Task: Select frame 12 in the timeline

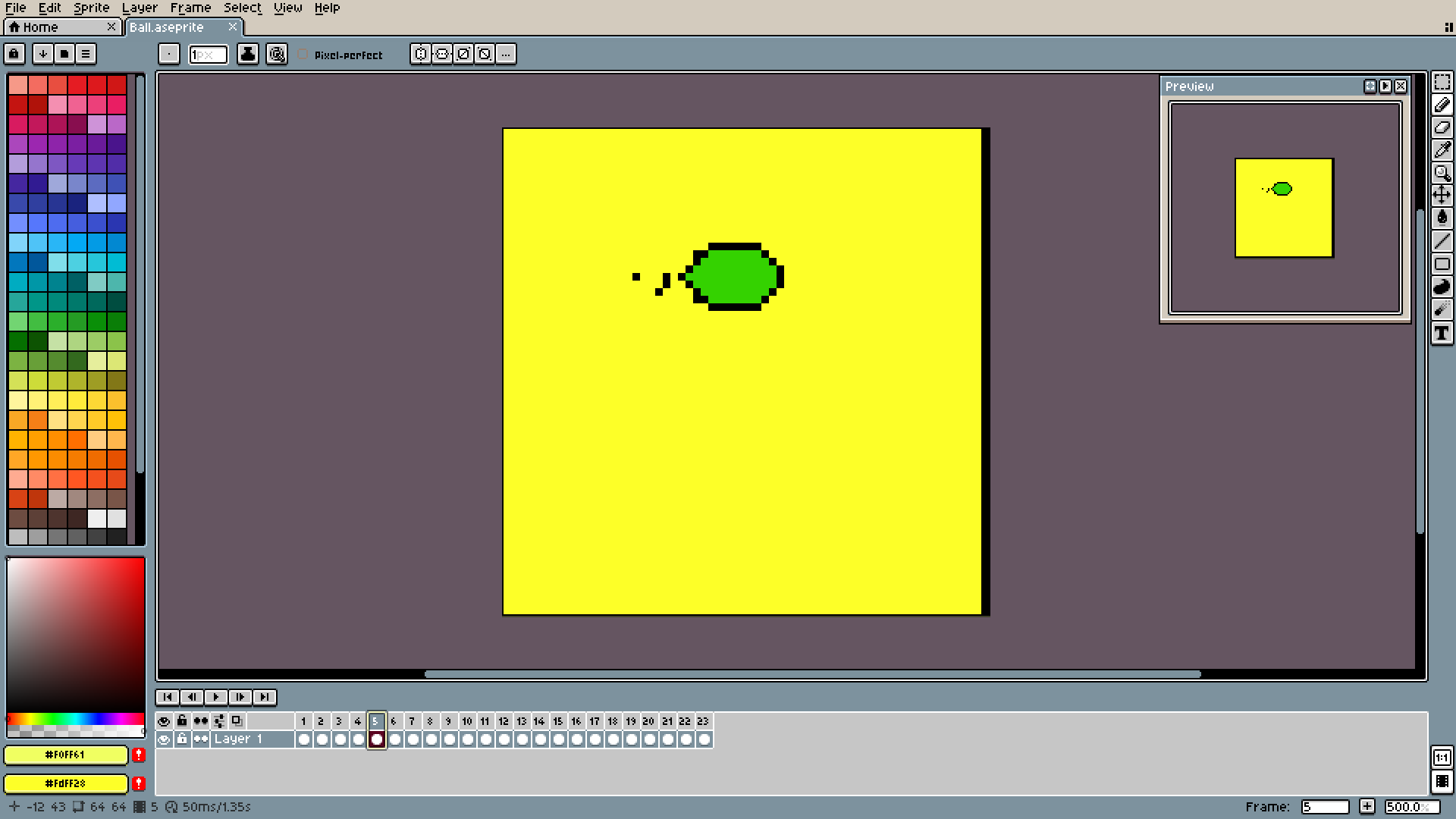Action: tap(503, 721)
